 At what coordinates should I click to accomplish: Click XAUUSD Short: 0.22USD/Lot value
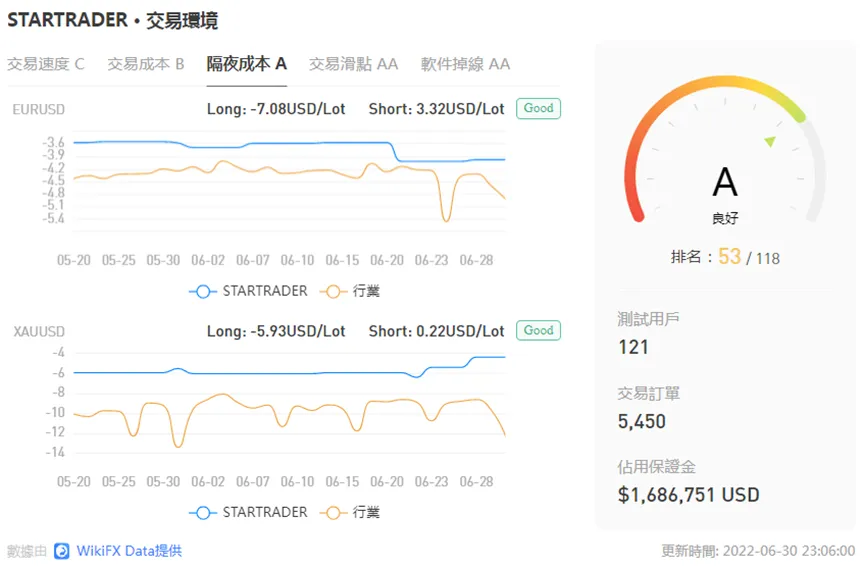pyautogui.click(x=436, y=331)
